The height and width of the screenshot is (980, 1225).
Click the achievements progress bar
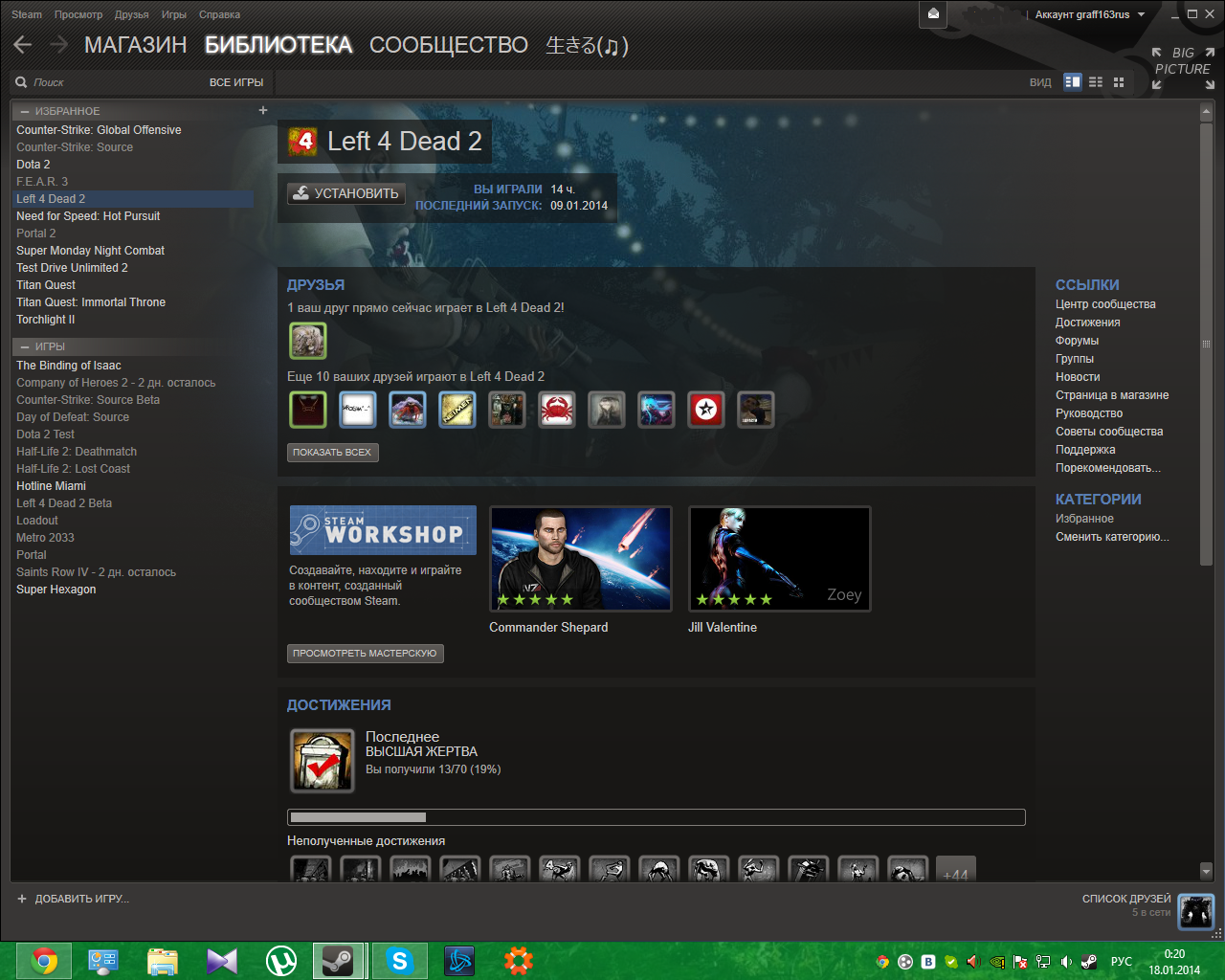point(657,817)
